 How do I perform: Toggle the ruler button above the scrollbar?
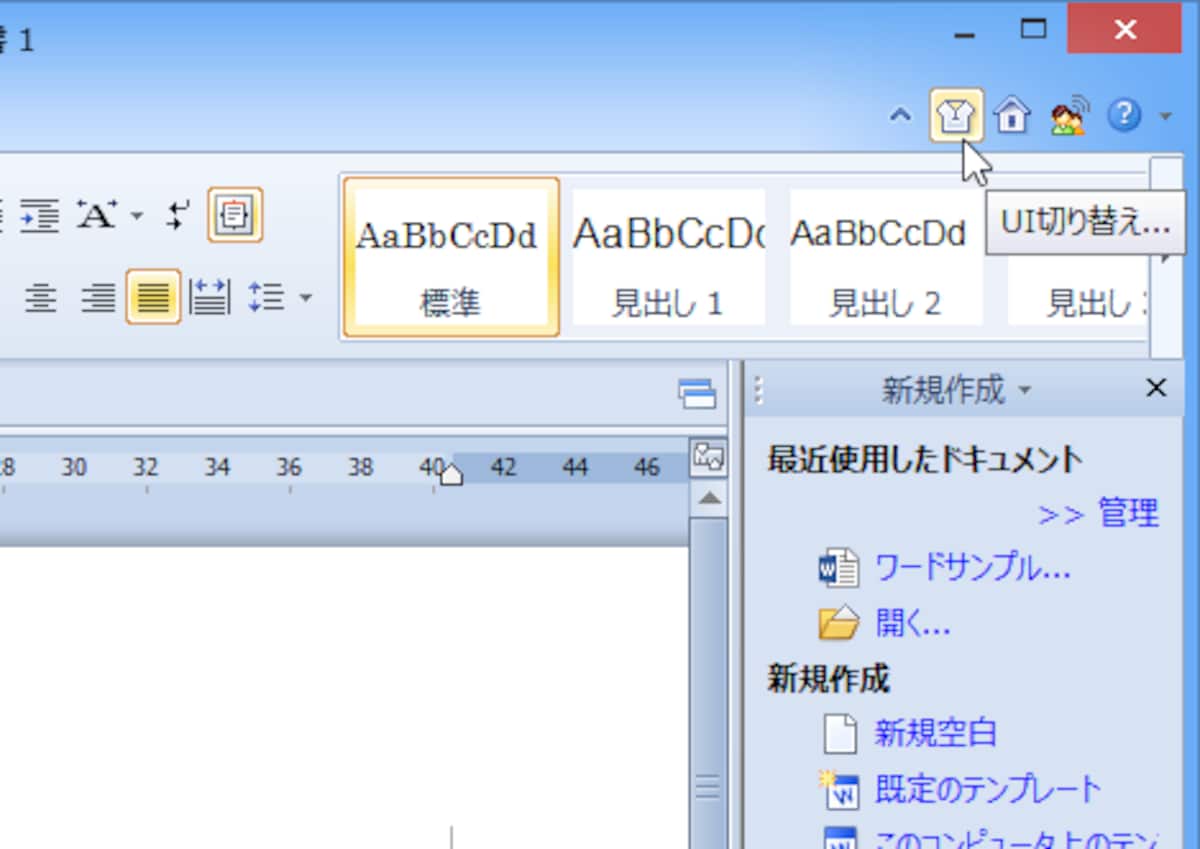pos(708,458)
